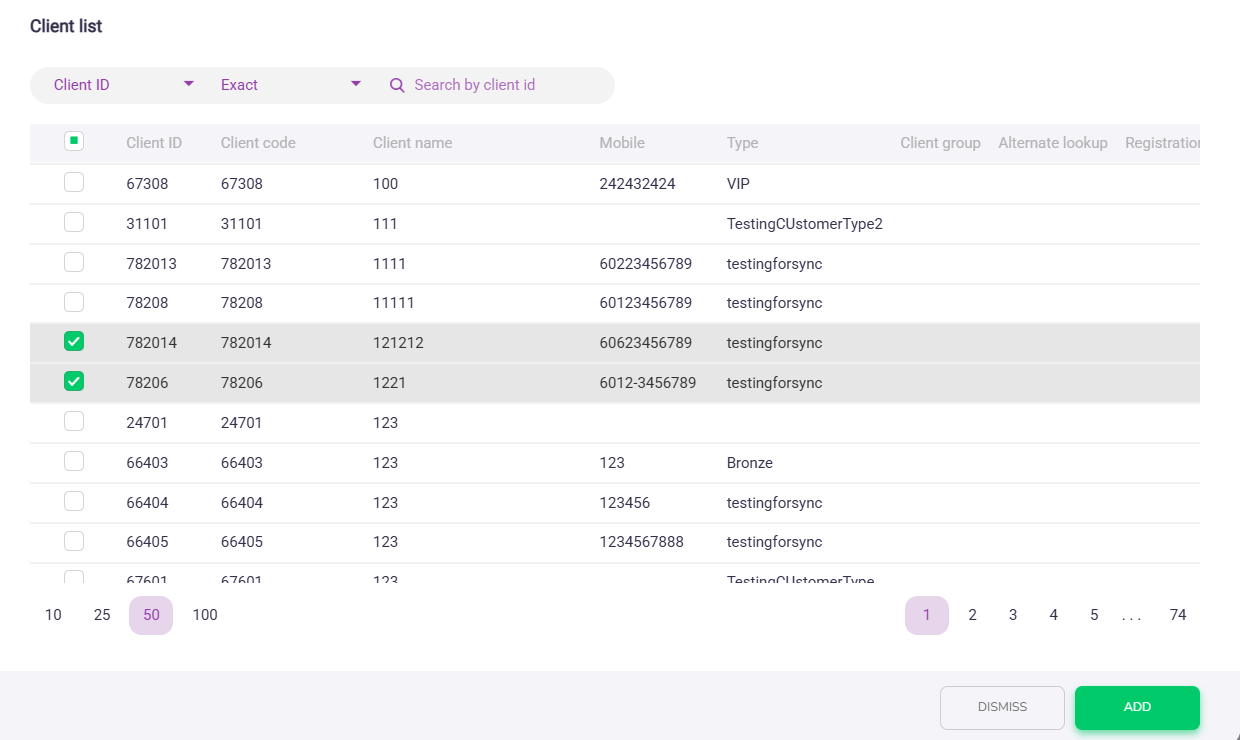The height and width of the screenshot is (740, 1240).
Task: Show 10 rows per page
Action: pyautogui.click(x=53, y=615)
